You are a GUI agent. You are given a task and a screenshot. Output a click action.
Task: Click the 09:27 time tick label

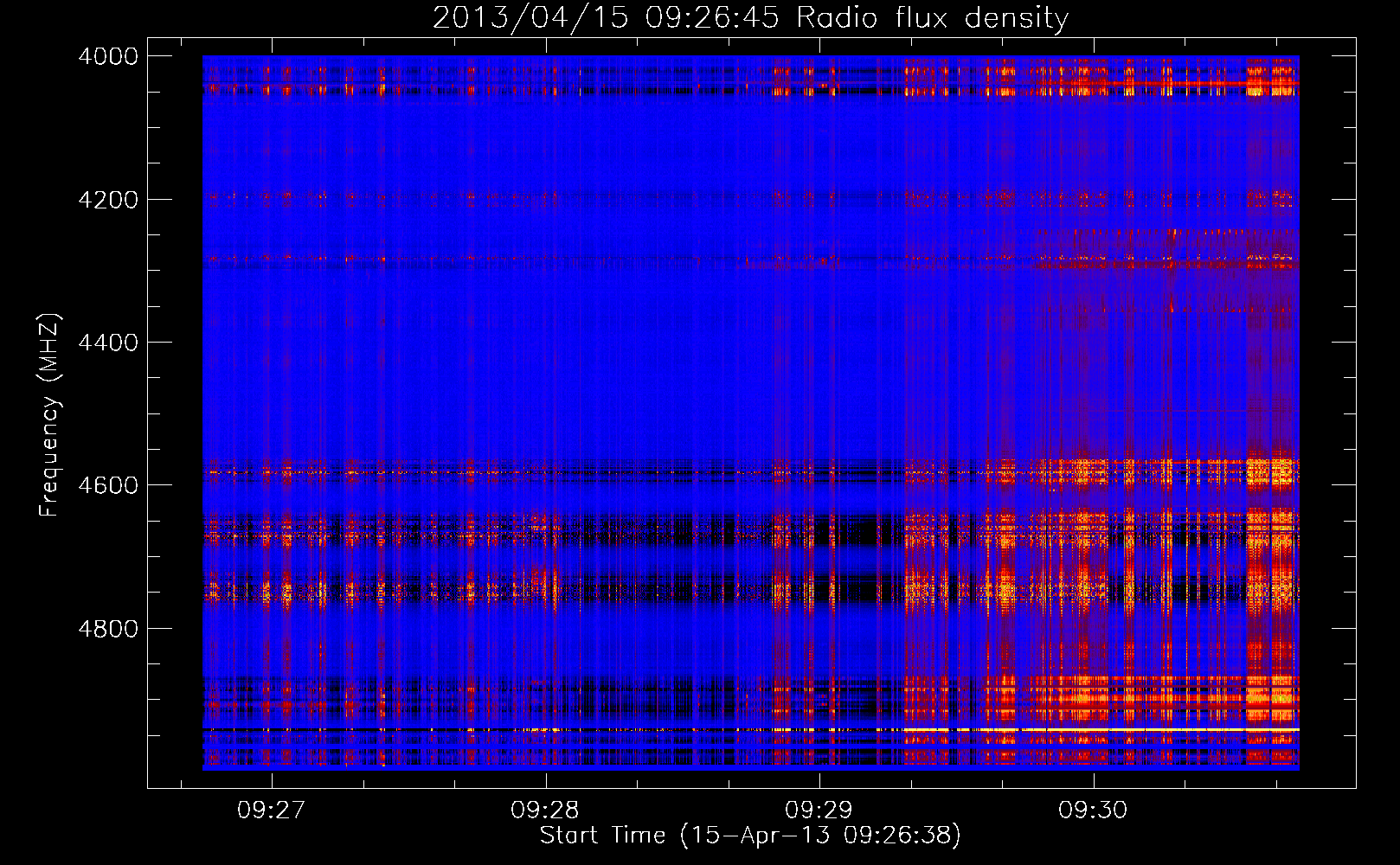point(272,810)
